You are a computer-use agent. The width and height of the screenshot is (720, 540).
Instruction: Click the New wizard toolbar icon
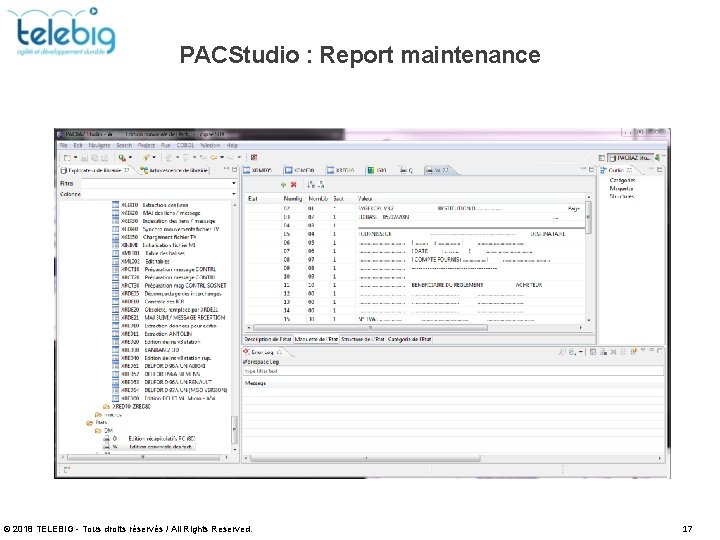67,158
